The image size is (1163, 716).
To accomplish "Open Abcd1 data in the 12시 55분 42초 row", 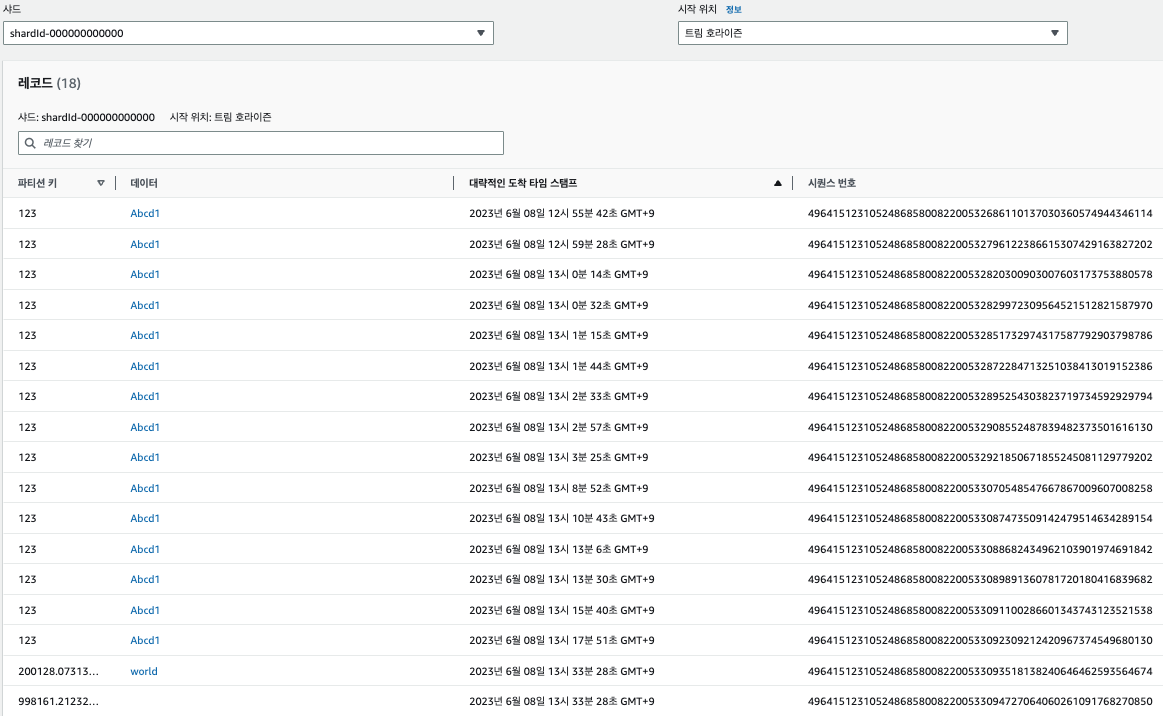I will [x=145, y=213].
